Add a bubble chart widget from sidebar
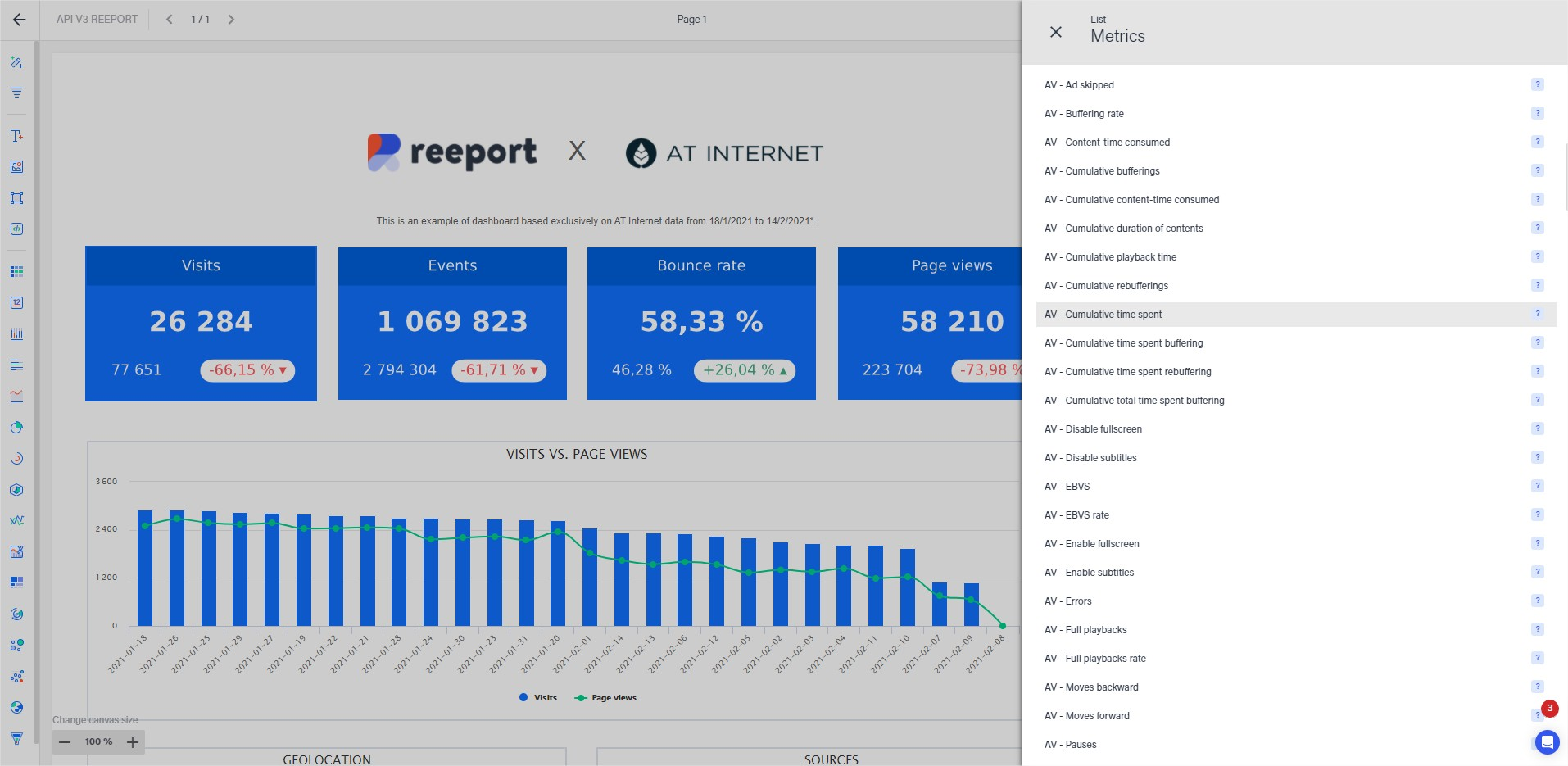The height and width of the screenshot is (766, 1568). tap(16, 646)
